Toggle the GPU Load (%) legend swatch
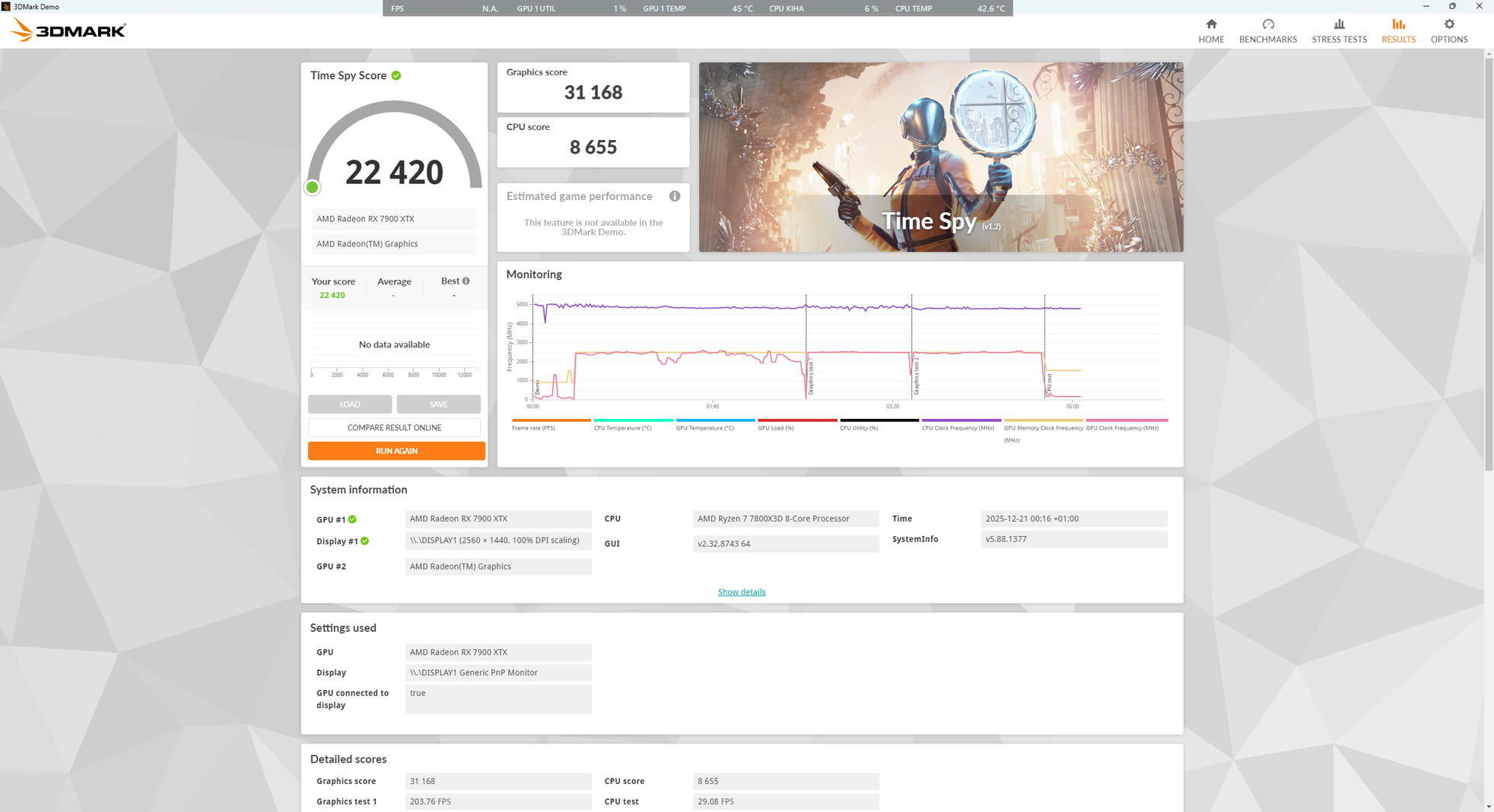Screen dimensions: 1494x812 797,420
